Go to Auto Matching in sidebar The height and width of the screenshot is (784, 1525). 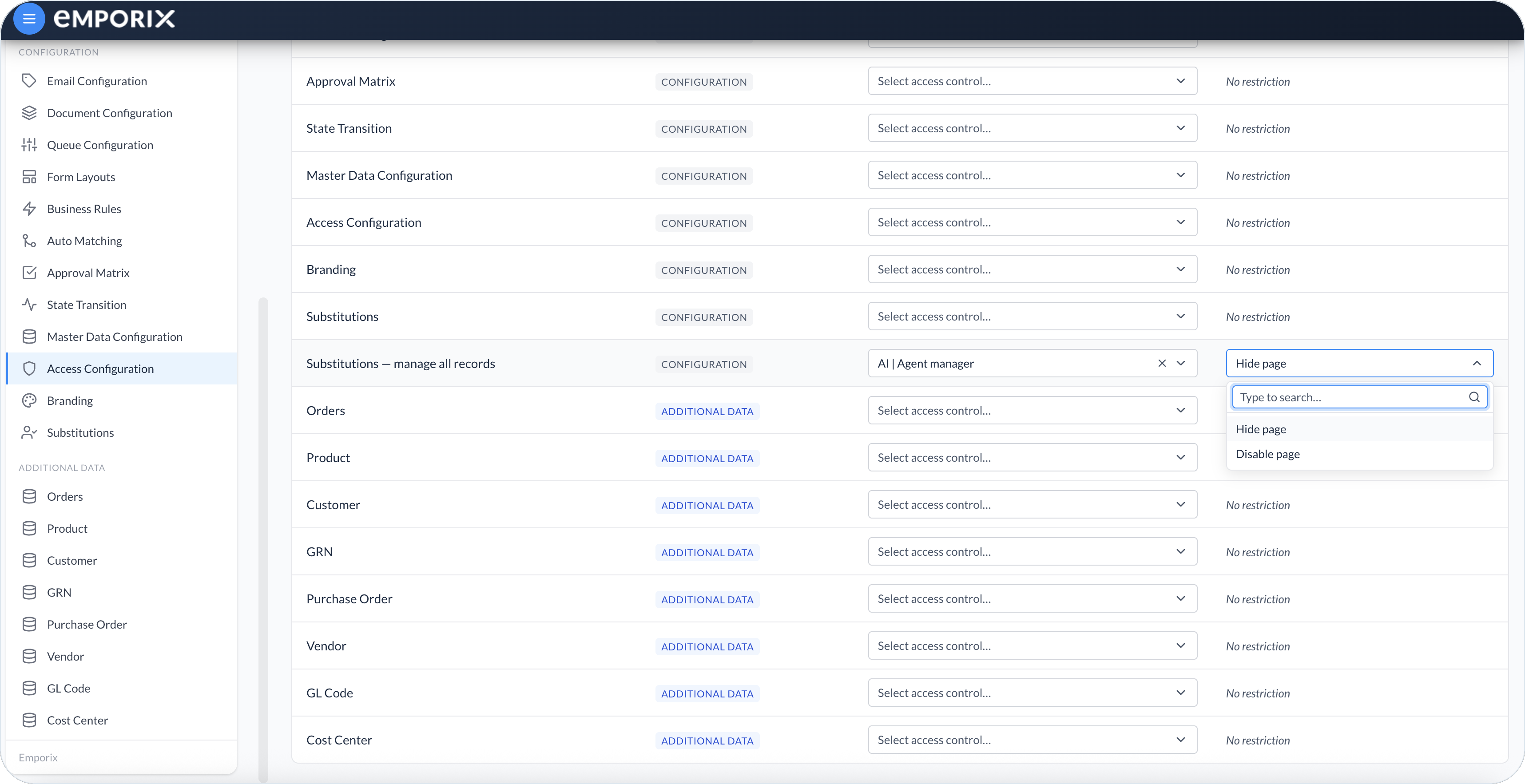pos(121,240)
